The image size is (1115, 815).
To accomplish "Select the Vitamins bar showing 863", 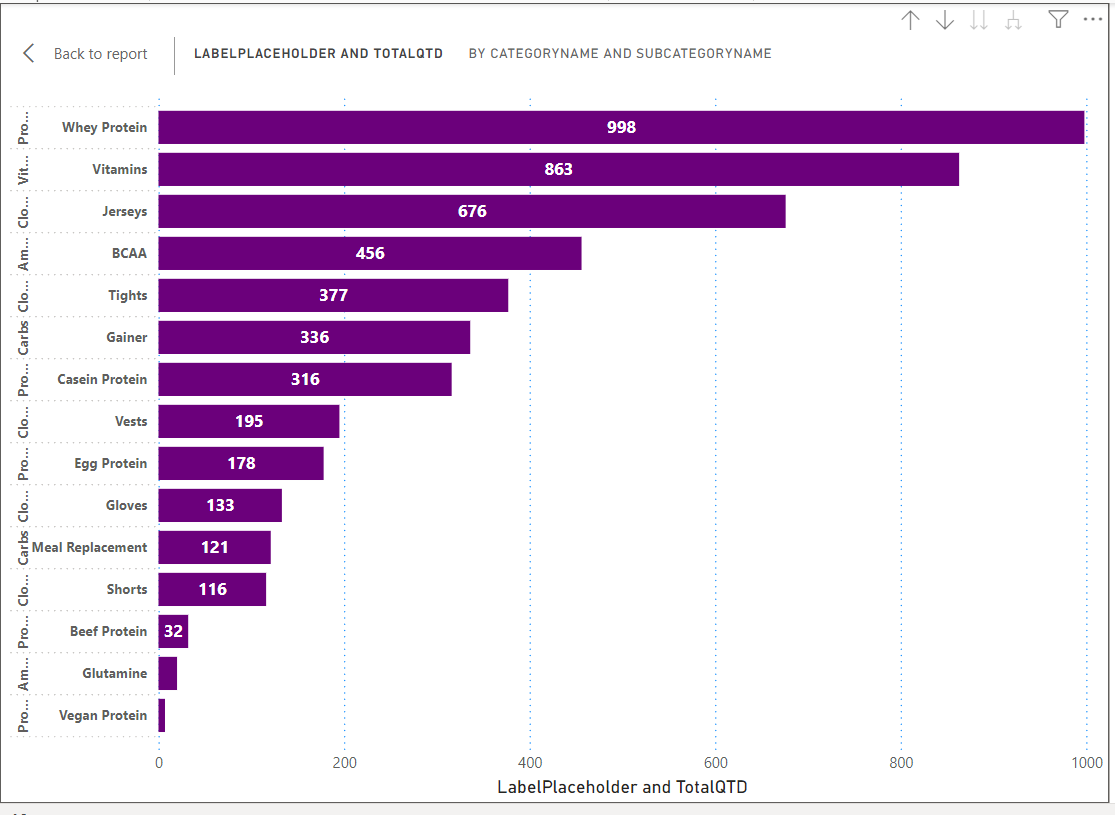I will coord(558,169).
